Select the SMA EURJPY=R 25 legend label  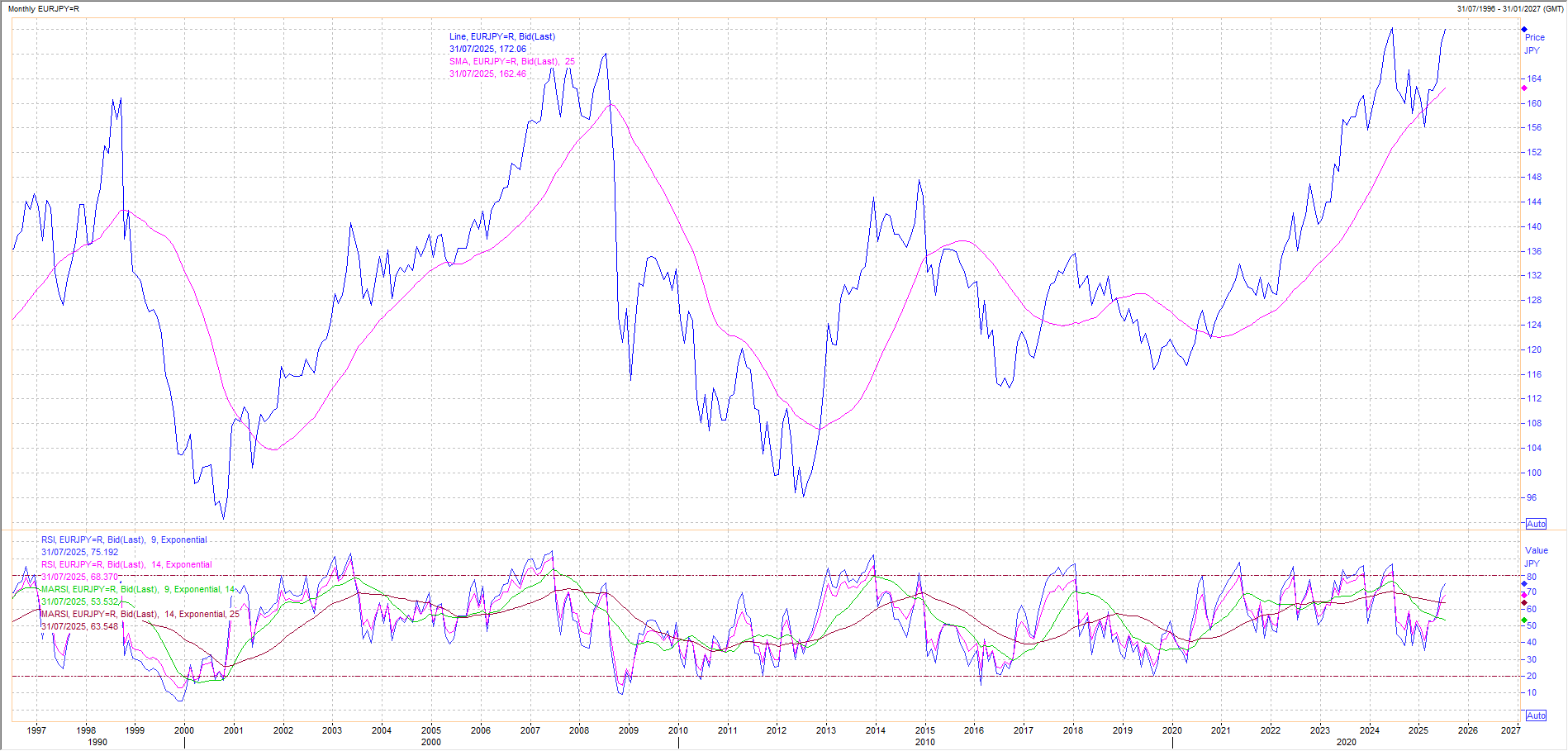click(511, 61)
